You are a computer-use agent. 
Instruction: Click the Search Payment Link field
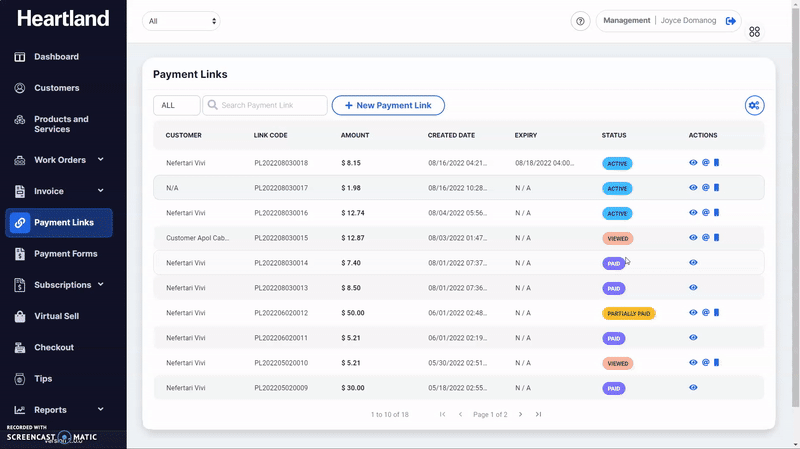265,106
